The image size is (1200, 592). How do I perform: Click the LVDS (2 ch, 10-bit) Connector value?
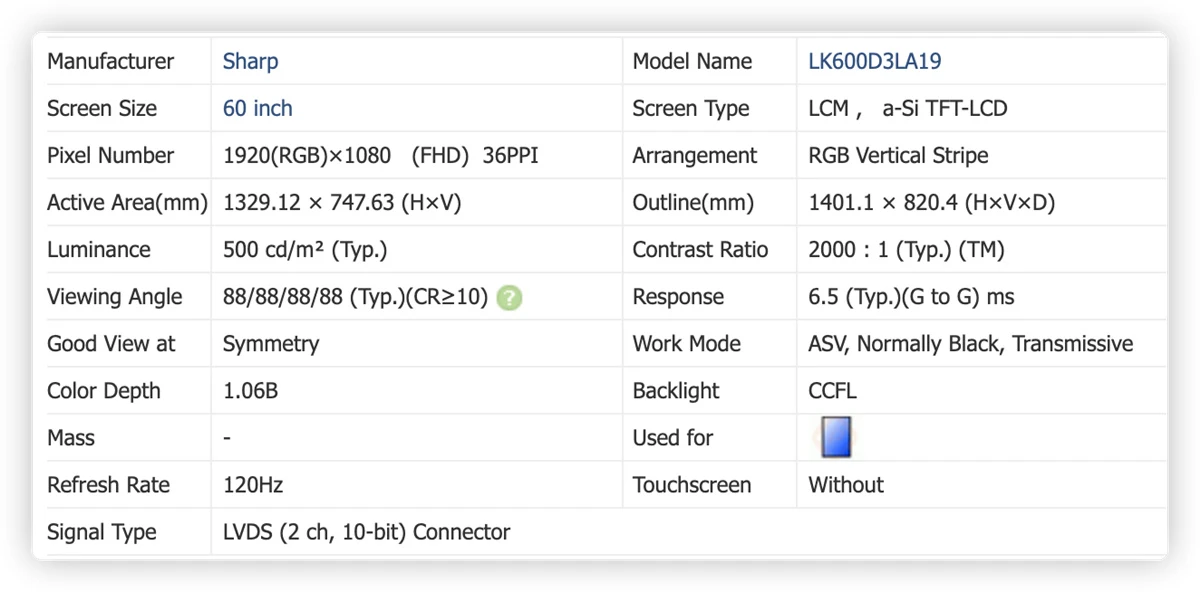(367, 532)
